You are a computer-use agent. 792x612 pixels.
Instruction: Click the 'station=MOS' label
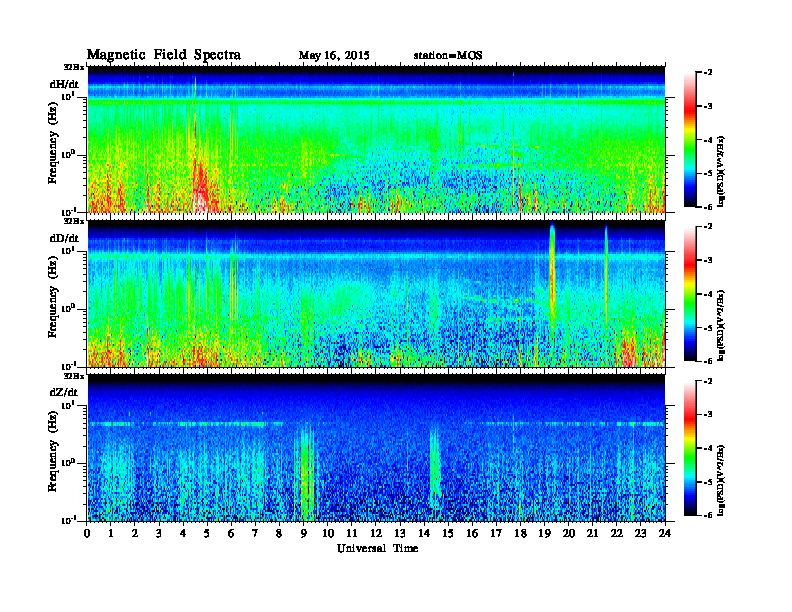448,56
